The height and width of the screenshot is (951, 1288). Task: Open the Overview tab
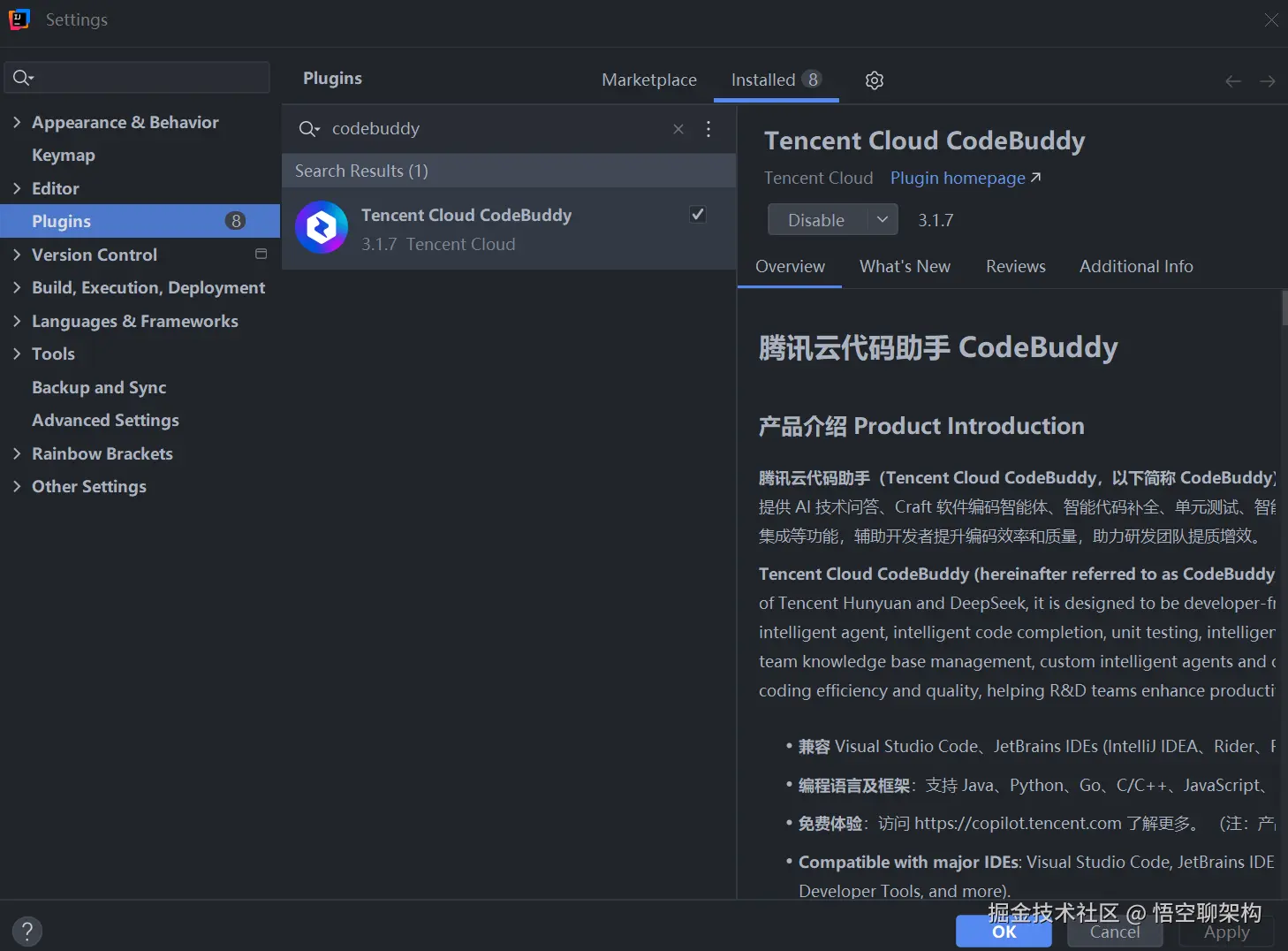click(790, 267)
